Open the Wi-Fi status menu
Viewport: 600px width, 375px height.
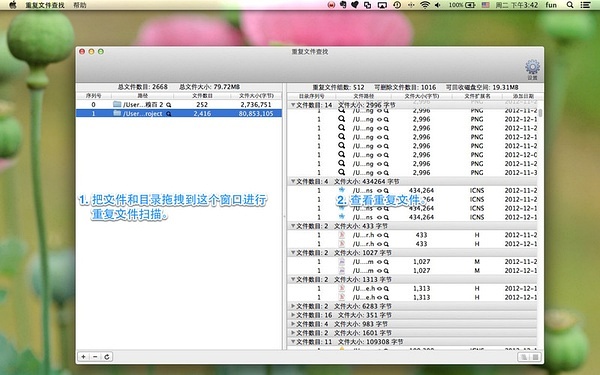point(424,5)
